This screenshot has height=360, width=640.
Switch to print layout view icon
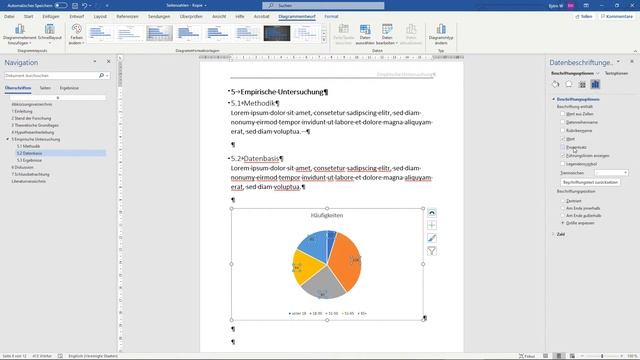(x=559, y=356)
